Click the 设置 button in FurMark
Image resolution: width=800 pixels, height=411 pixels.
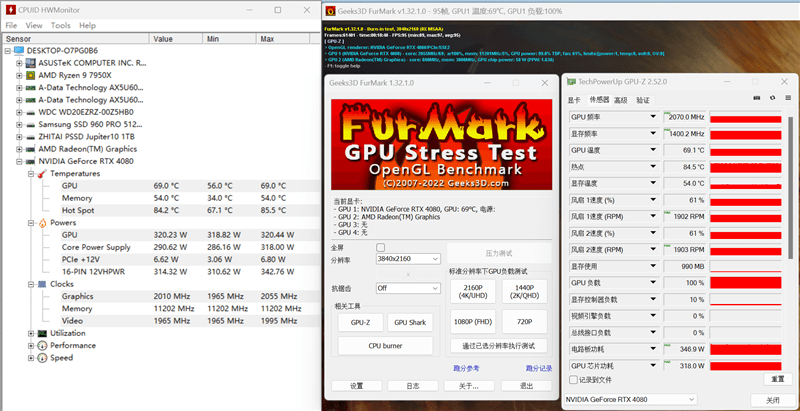[x=357, y=386]
